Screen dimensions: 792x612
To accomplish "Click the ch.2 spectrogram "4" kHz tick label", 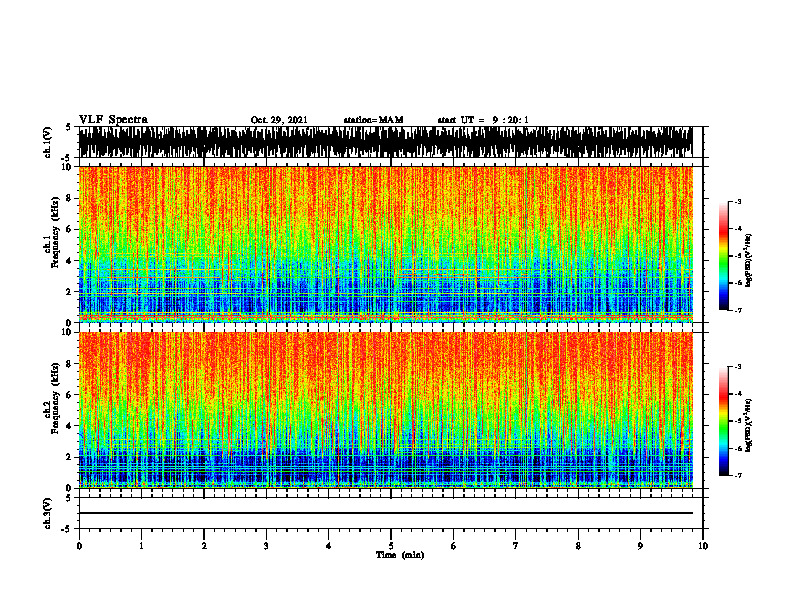I will click(x=70, y=426).
